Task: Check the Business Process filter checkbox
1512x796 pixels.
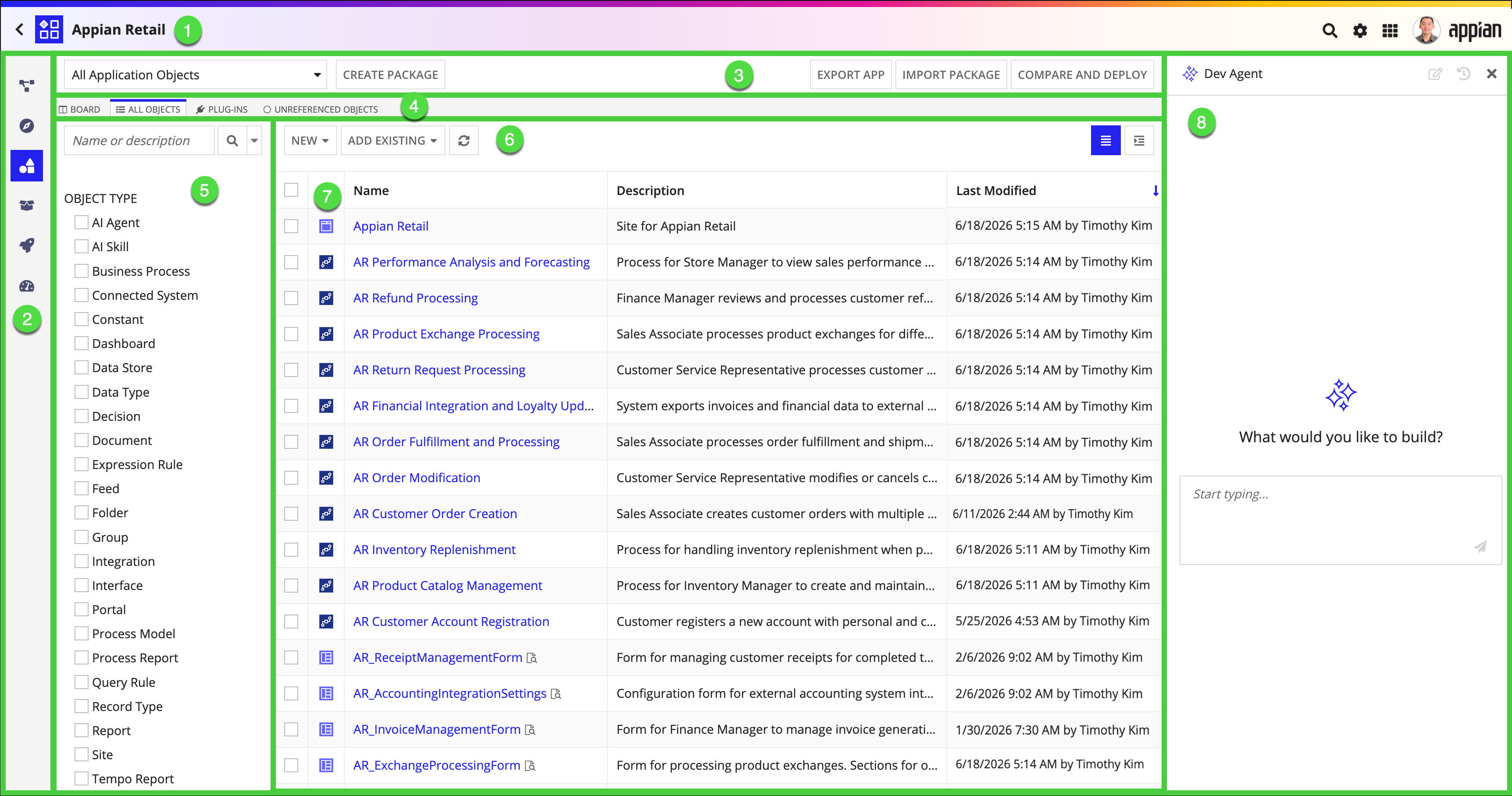Action: tap(82, 271)
